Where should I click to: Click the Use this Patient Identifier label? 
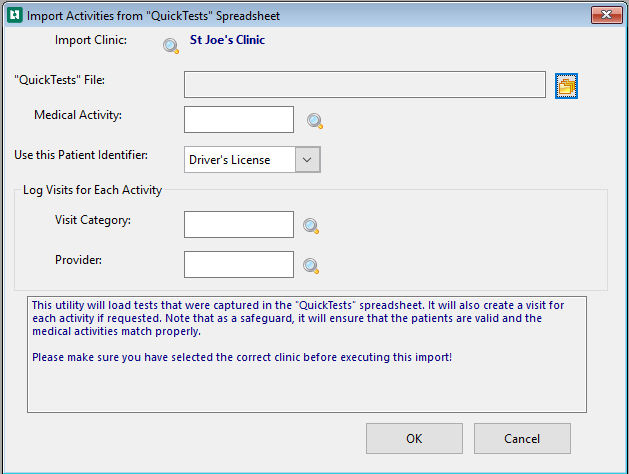click(x=81, y=155)
